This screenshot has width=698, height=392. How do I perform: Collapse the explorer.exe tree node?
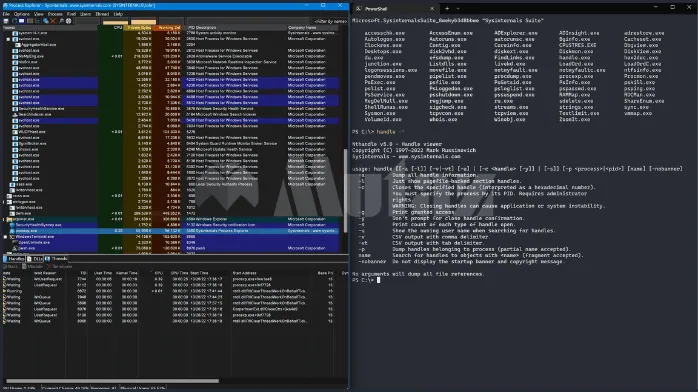point(4,219)
